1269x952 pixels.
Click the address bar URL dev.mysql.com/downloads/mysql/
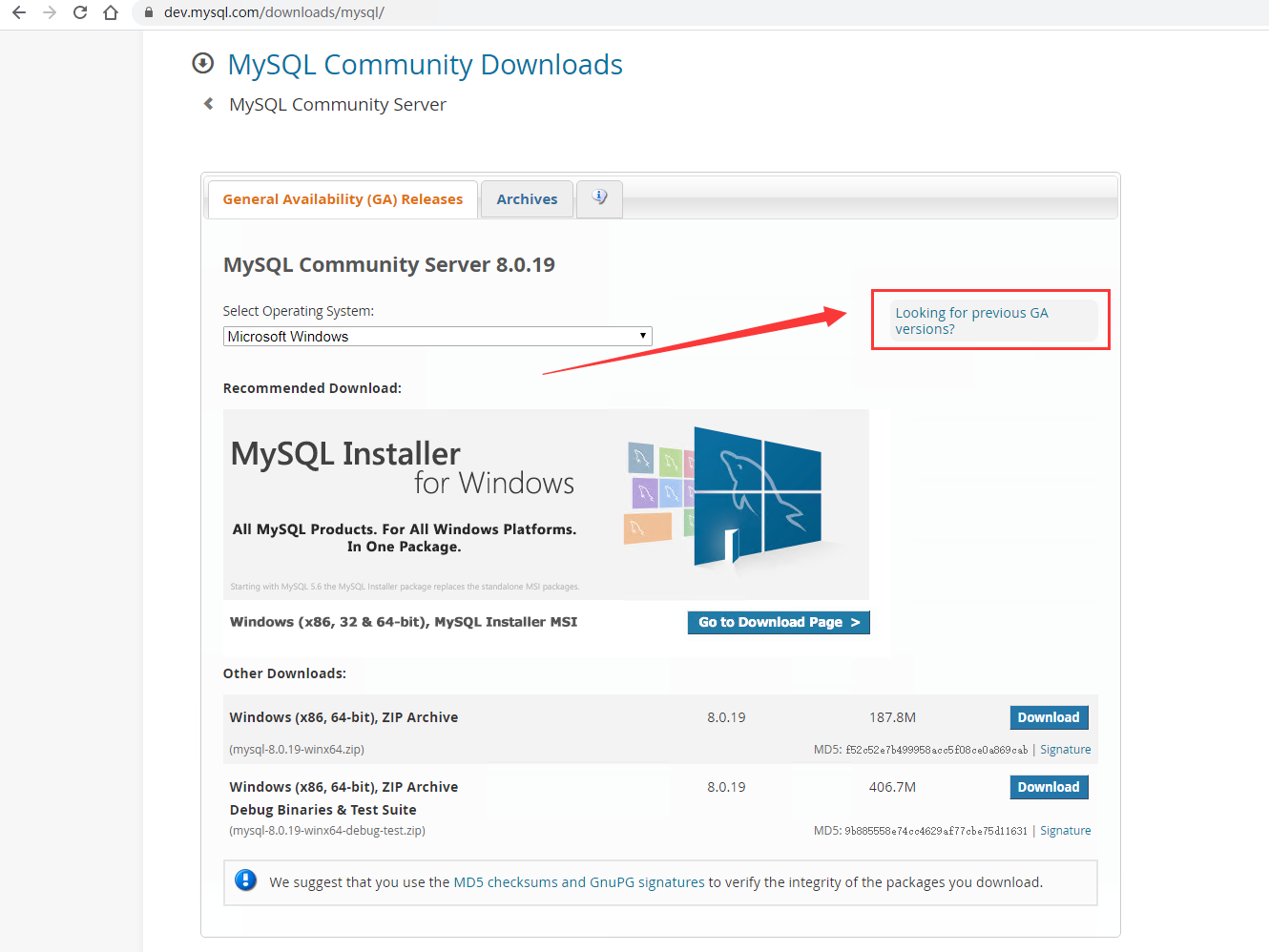[x=274, y=12]
